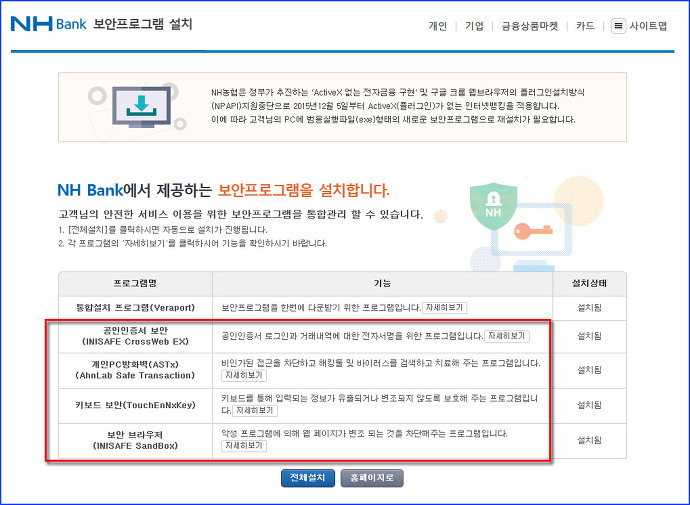Click 설치됨 status in the CrossWeb EX row
This screenshot has width=690, height=505.
tap(590, 337)
